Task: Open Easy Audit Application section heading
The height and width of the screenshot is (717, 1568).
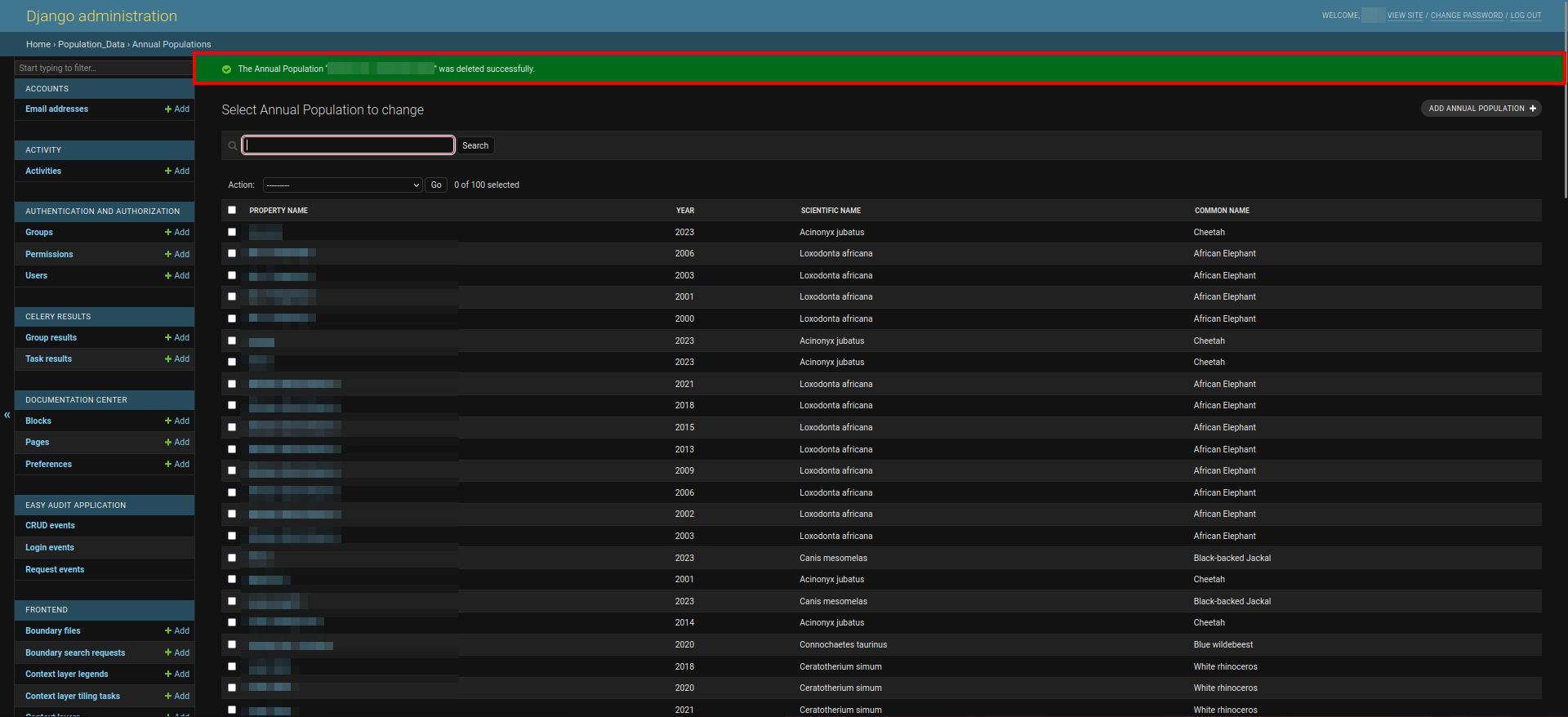Action: click(x=75, y=505)
